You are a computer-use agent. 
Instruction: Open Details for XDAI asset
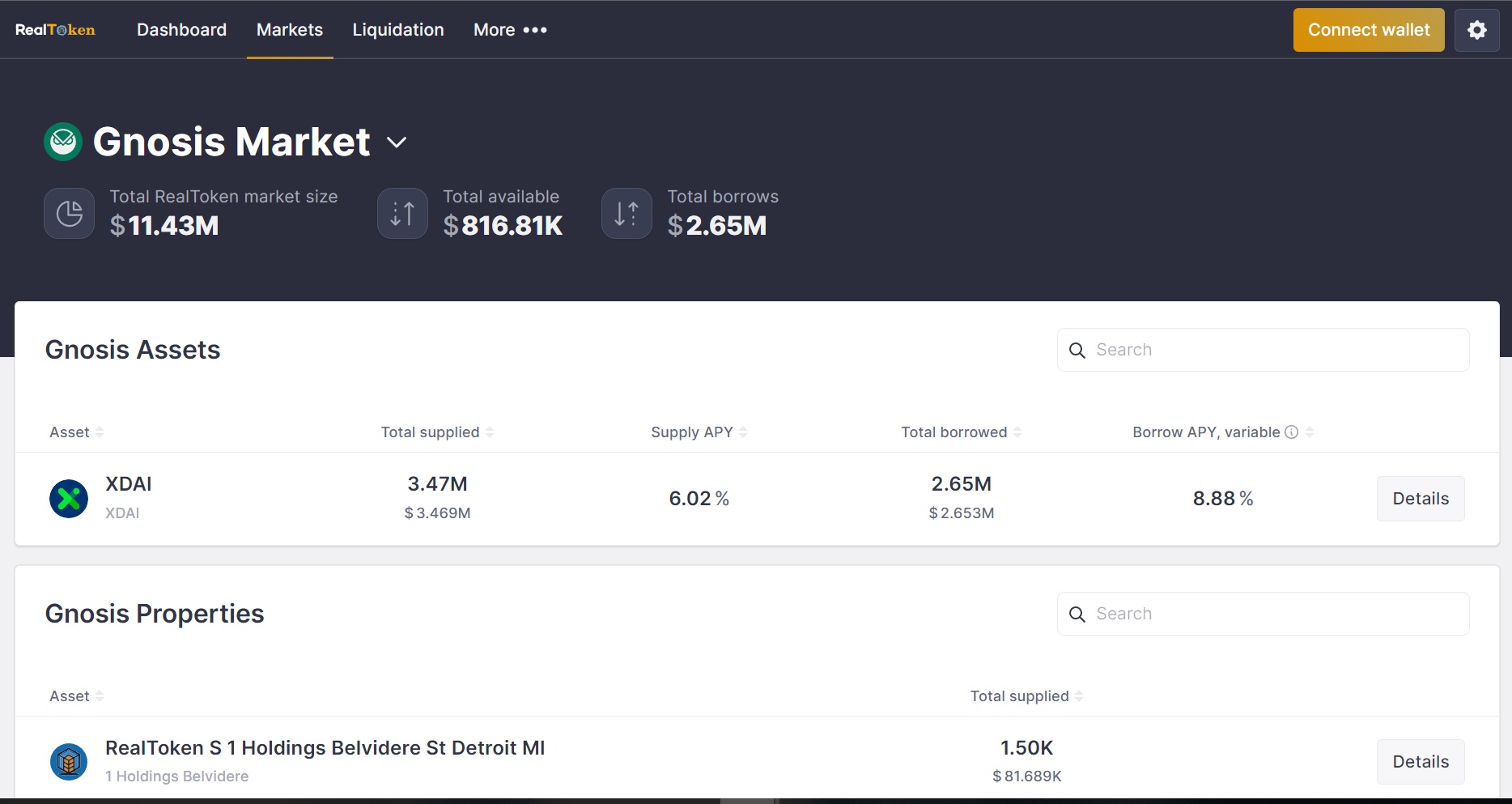click(x=1420, y=499)
